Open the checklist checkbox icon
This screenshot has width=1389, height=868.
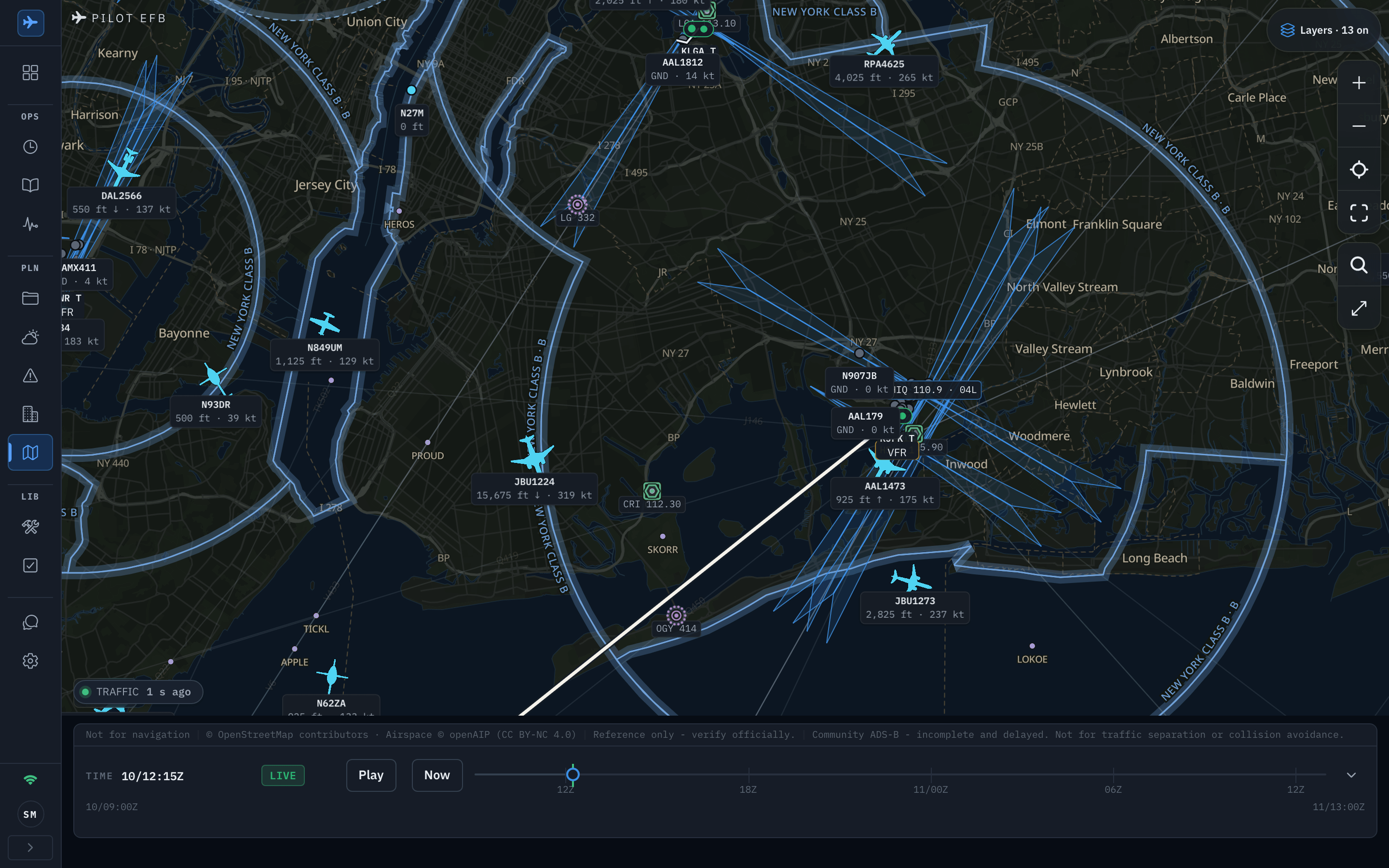coord(30,566)
